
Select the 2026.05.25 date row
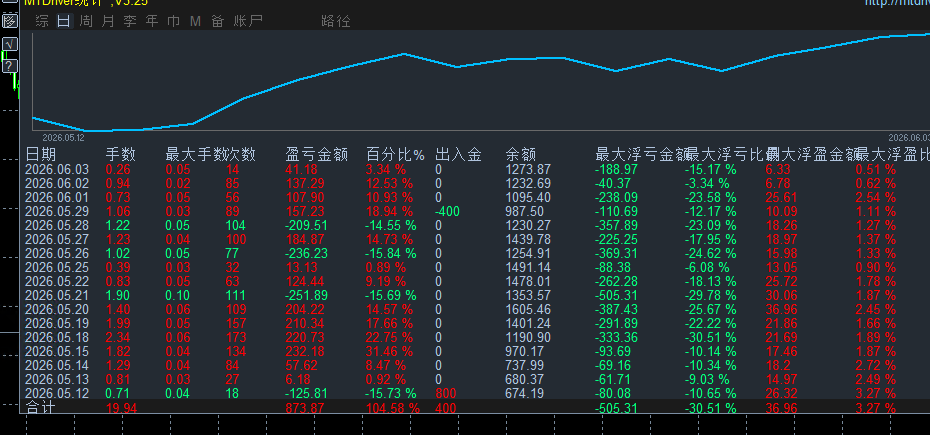point(57,267)
